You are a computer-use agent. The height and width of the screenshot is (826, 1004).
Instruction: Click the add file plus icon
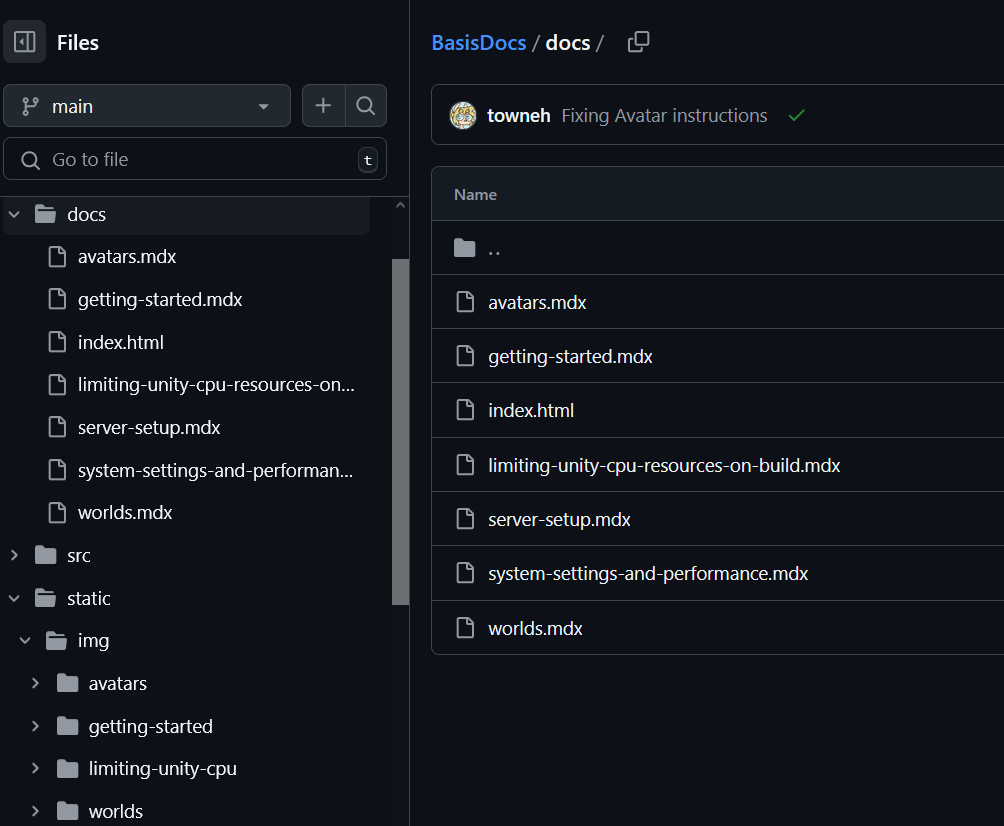point(323,106)
